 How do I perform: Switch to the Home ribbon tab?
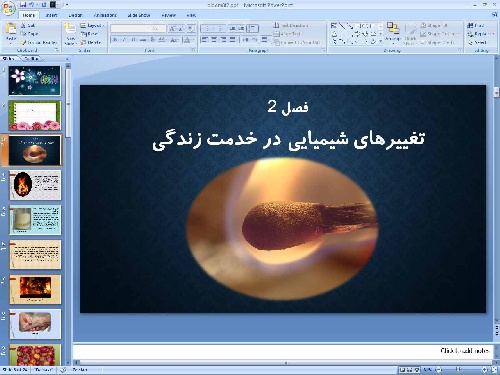(29, 15)
